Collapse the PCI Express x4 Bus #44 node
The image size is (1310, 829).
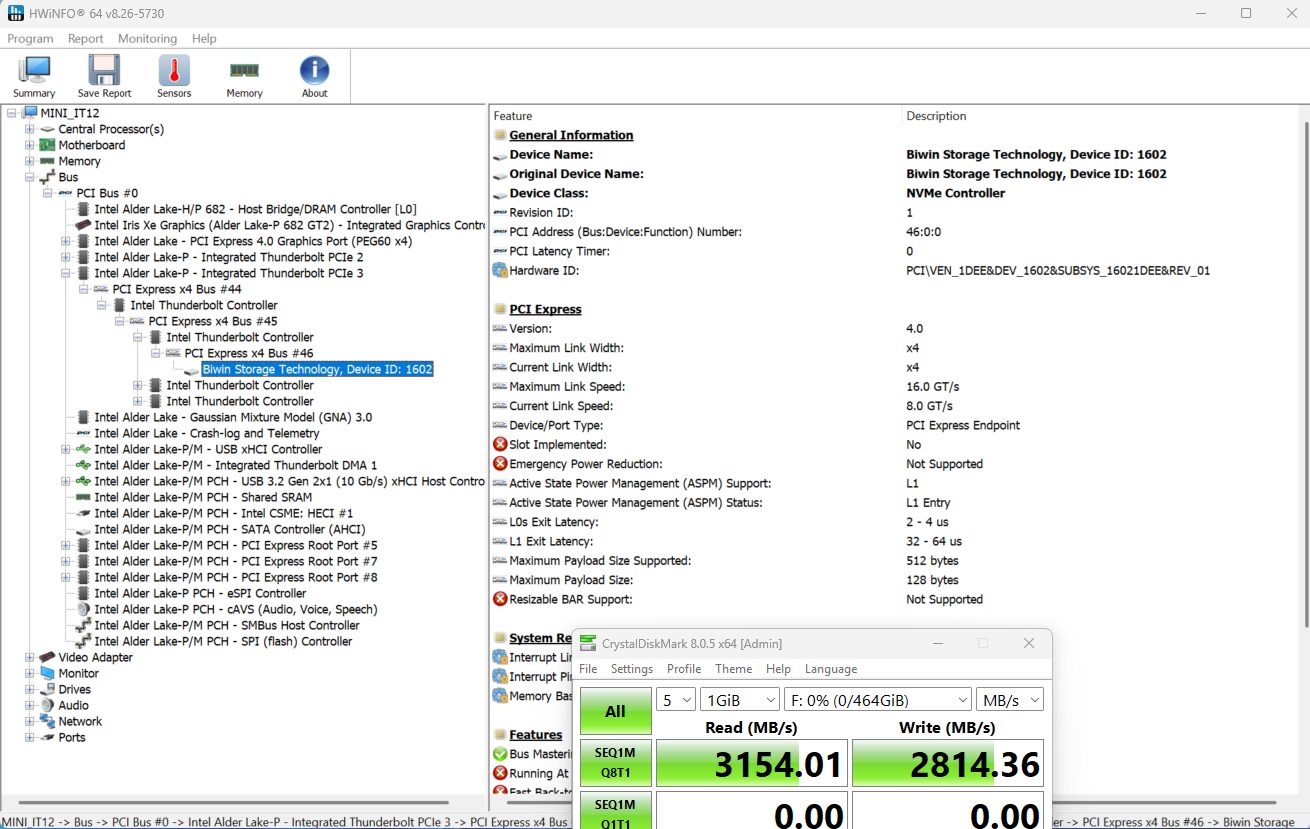pyautogui.click(x=84, y=289)
